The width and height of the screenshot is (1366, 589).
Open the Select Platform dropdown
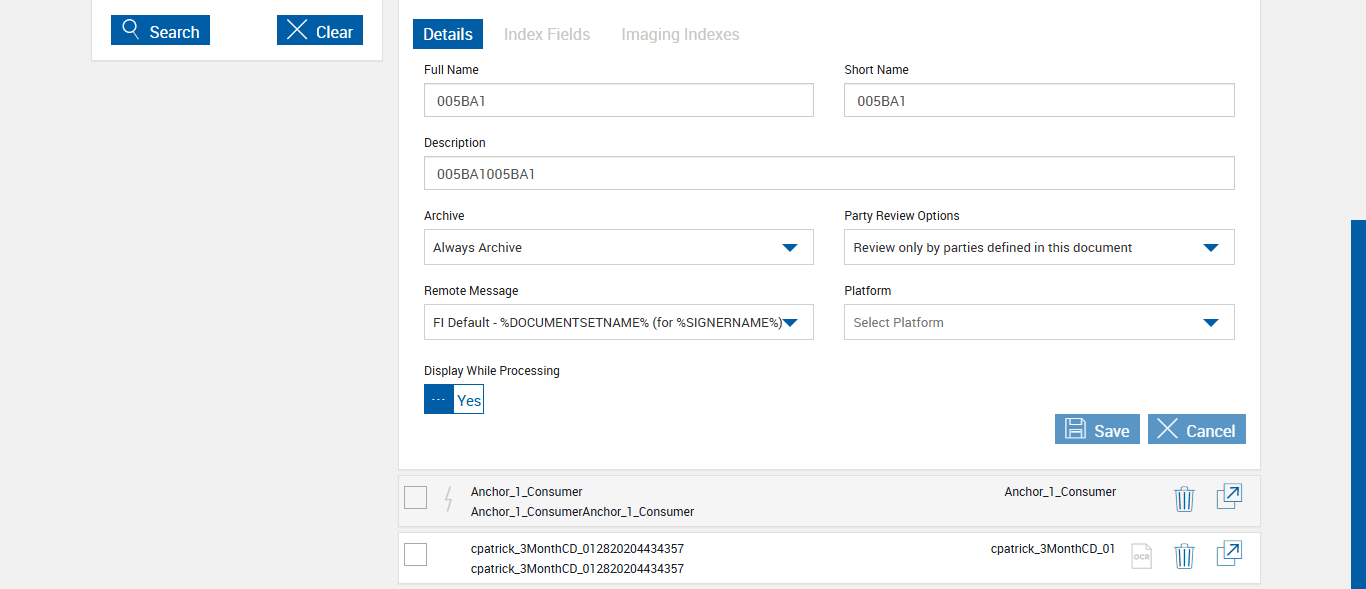[1039, 322]
